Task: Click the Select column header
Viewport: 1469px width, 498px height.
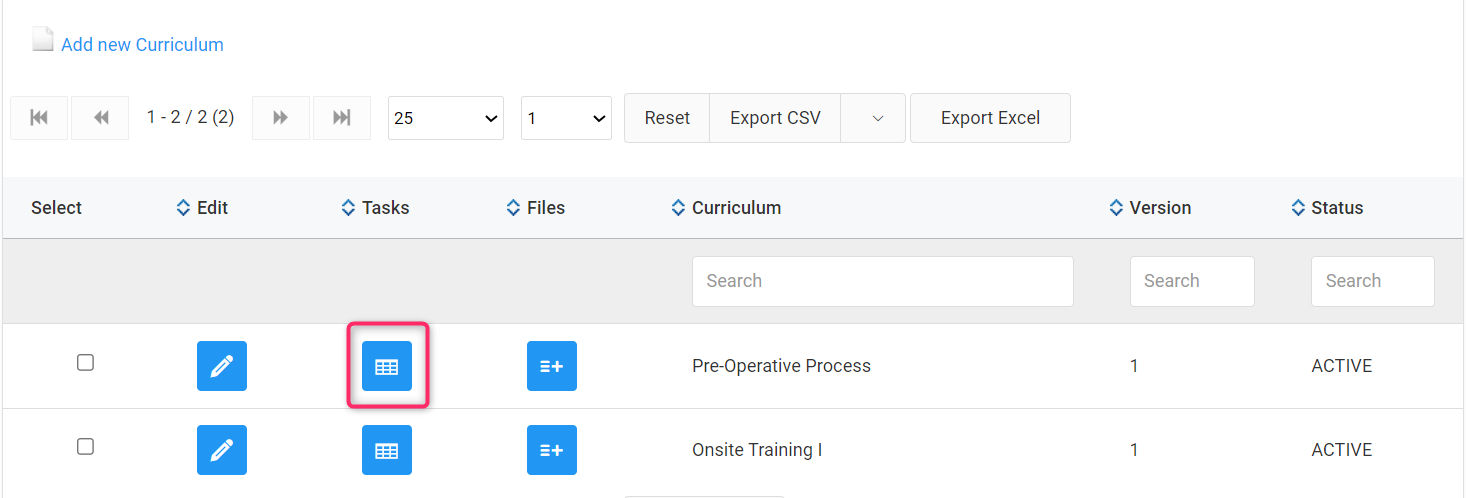Action: (x=56, y=208)
